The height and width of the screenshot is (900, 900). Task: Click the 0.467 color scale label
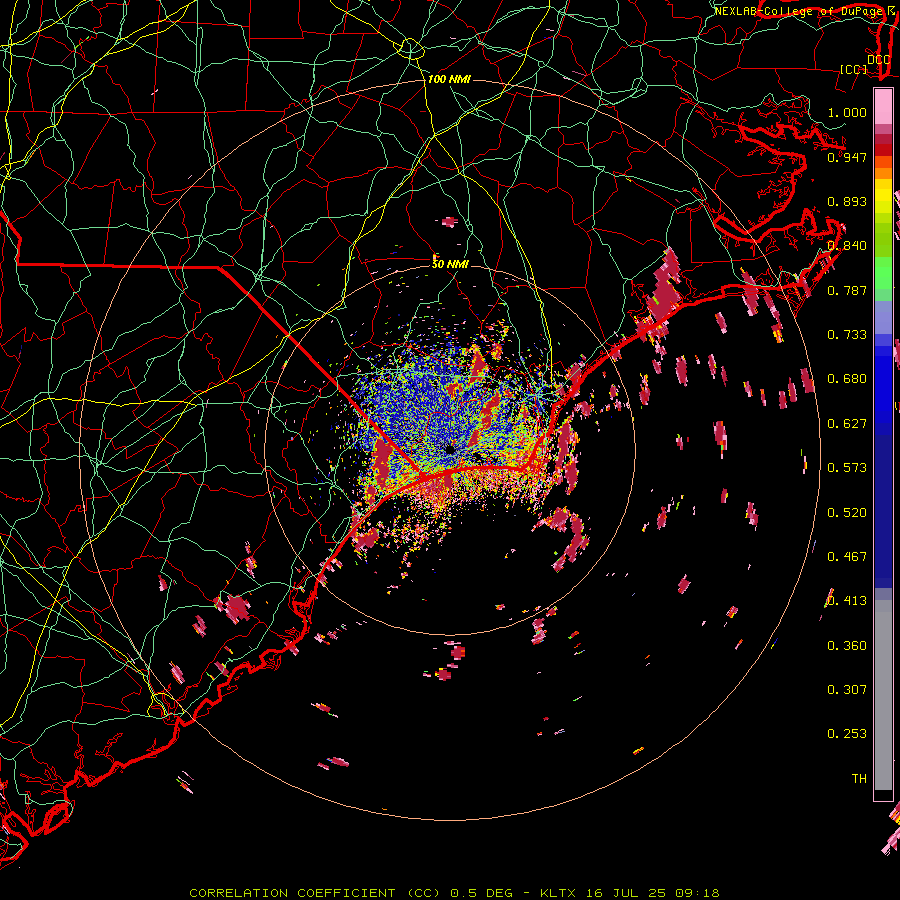click(847, 556)
